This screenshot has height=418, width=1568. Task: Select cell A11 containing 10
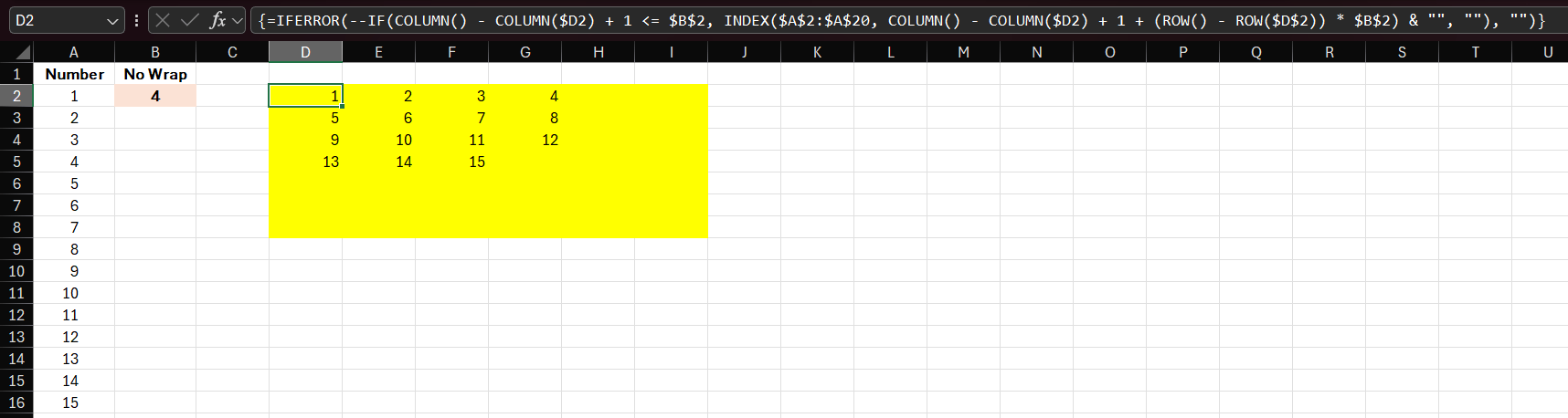(74, 293)
